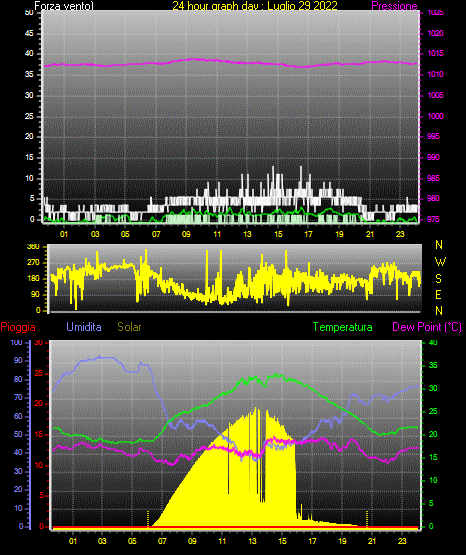
Task: Click hour 07 on bottom graph axis
Action: pyautogui.click(x=162, y=541)
